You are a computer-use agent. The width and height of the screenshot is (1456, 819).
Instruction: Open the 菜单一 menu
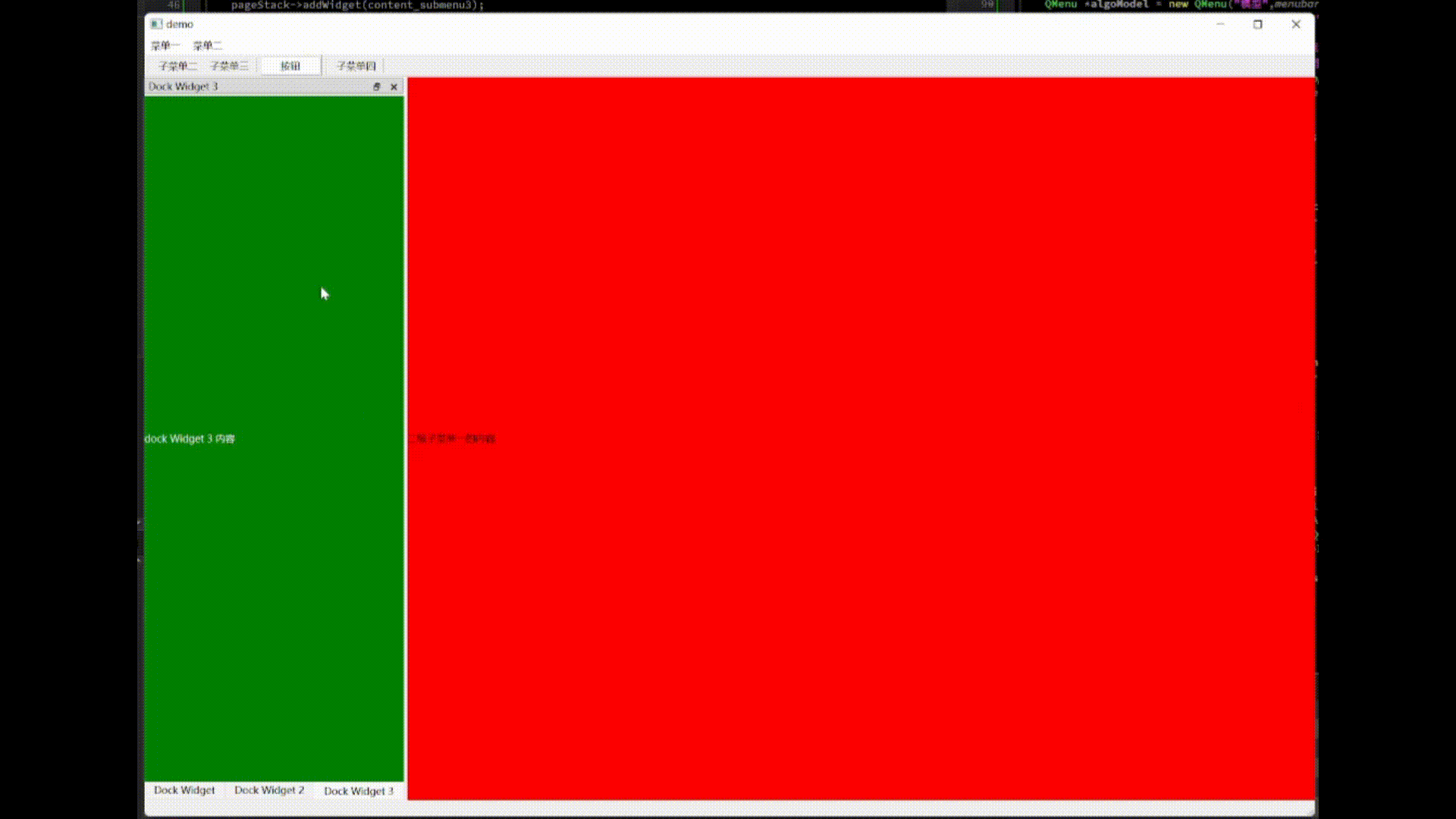[x=165, y=45]
